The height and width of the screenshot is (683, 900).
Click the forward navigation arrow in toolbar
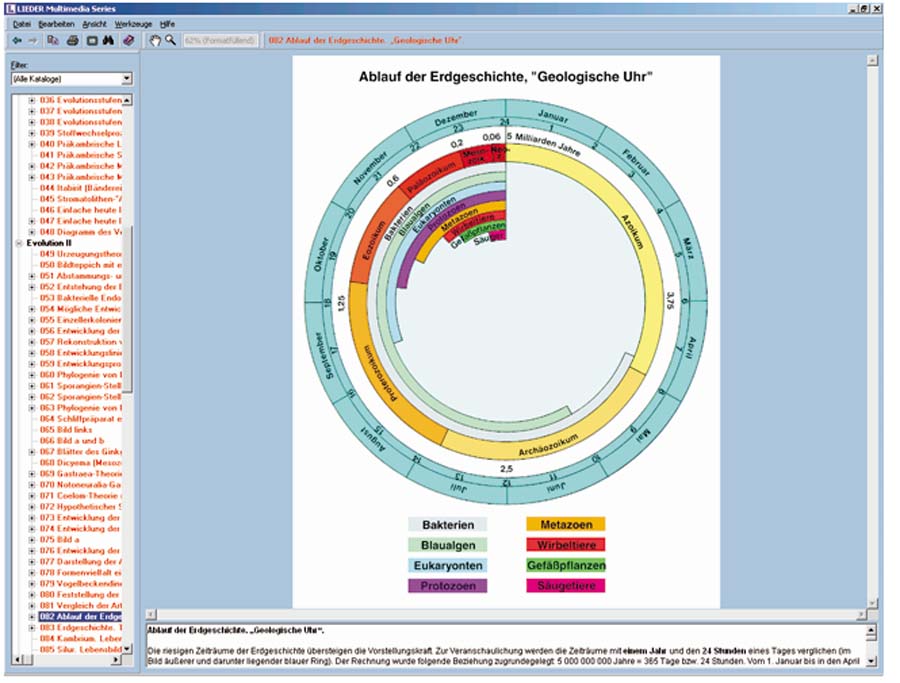point(32,40)
